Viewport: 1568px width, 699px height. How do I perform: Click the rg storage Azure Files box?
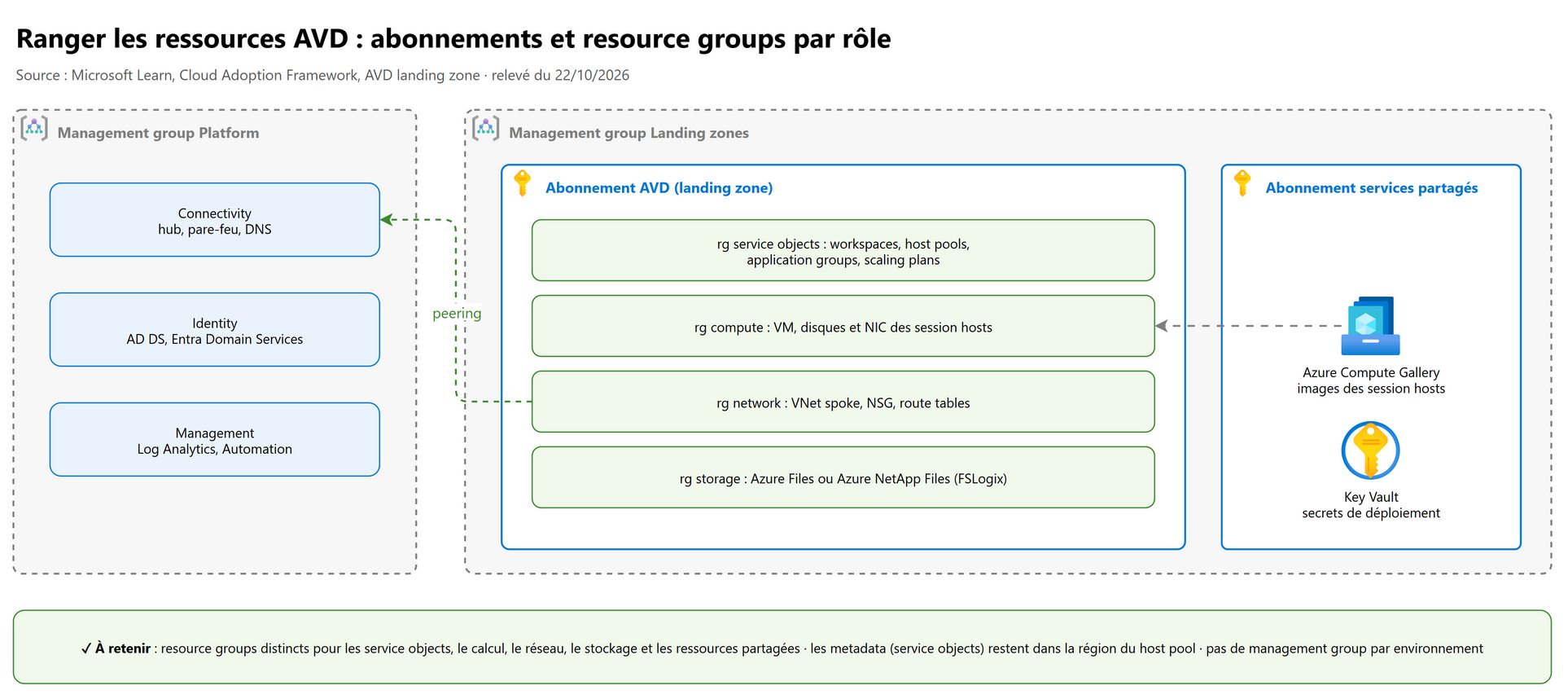tap(843, 478)
